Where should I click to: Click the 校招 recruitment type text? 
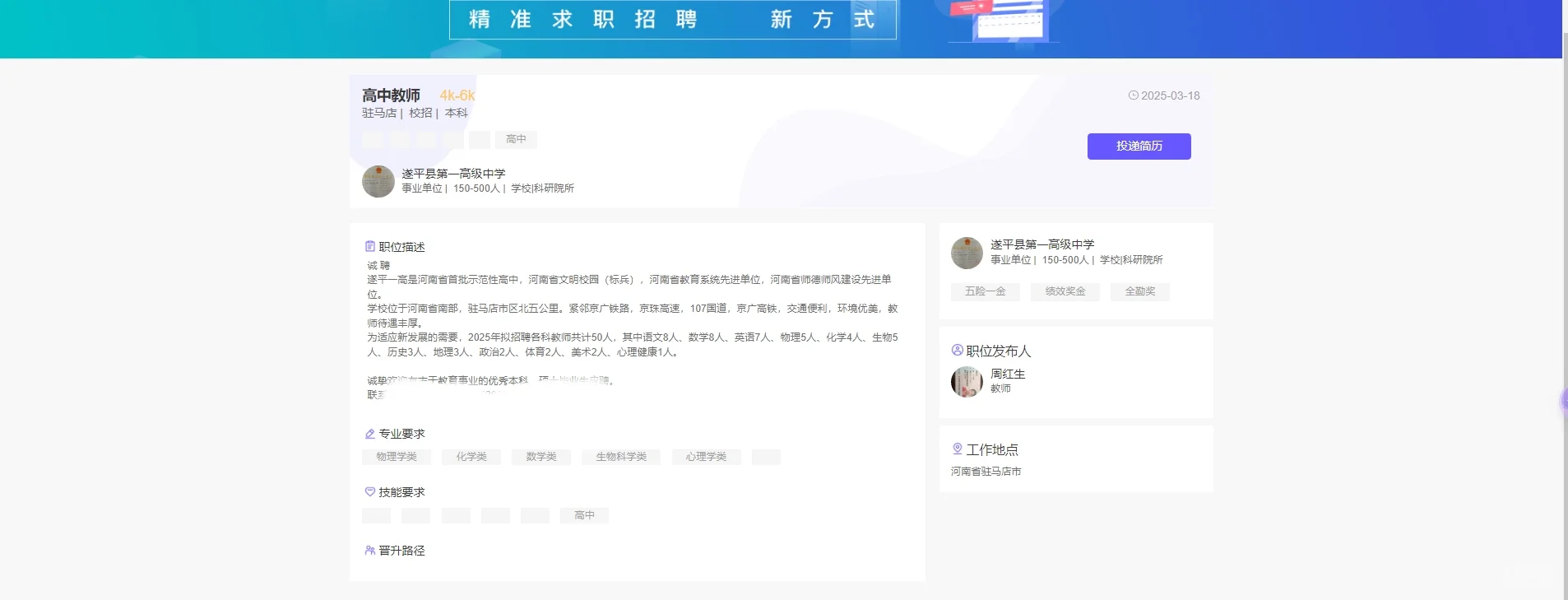tap(420, 113)
